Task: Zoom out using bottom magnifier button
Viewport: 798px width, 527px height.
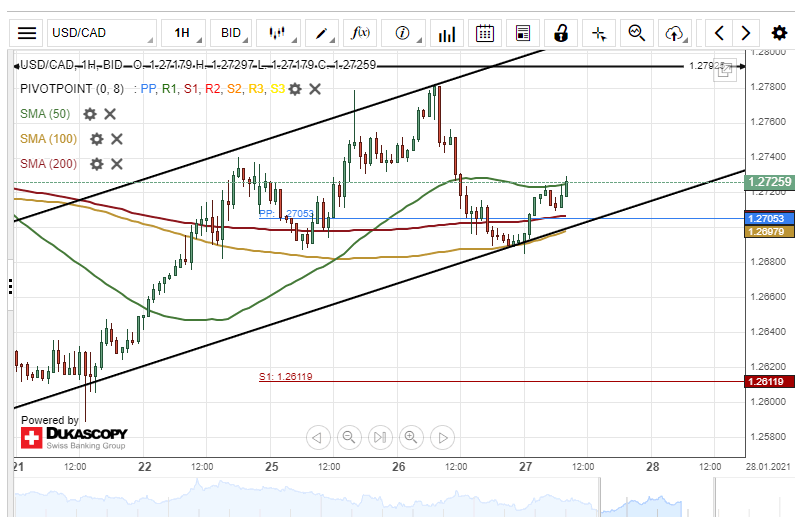Action: click(x=349, y=437)
